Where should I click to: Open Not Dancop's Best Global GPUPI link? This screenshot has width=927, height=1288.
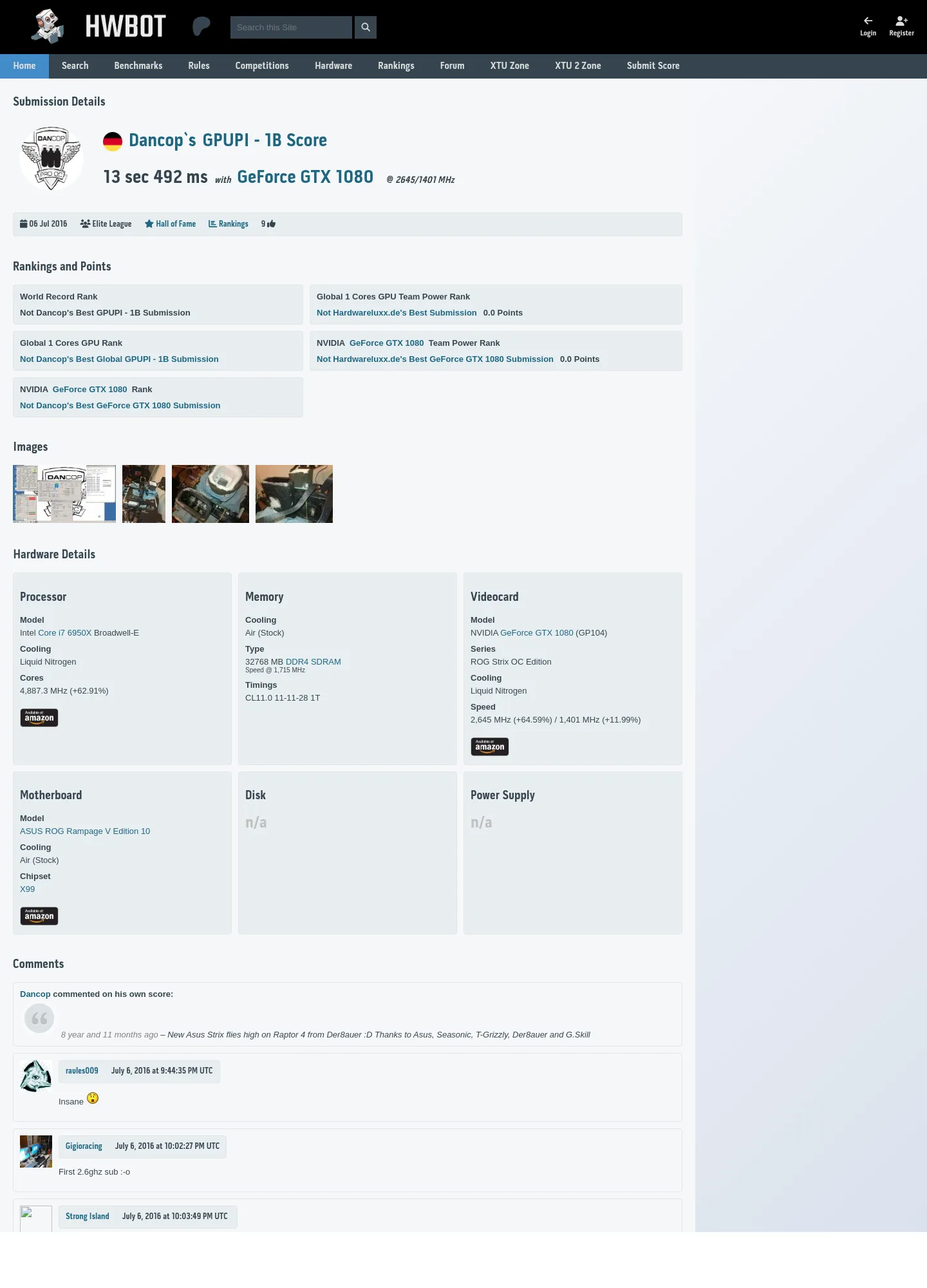(x=119, y=359)
